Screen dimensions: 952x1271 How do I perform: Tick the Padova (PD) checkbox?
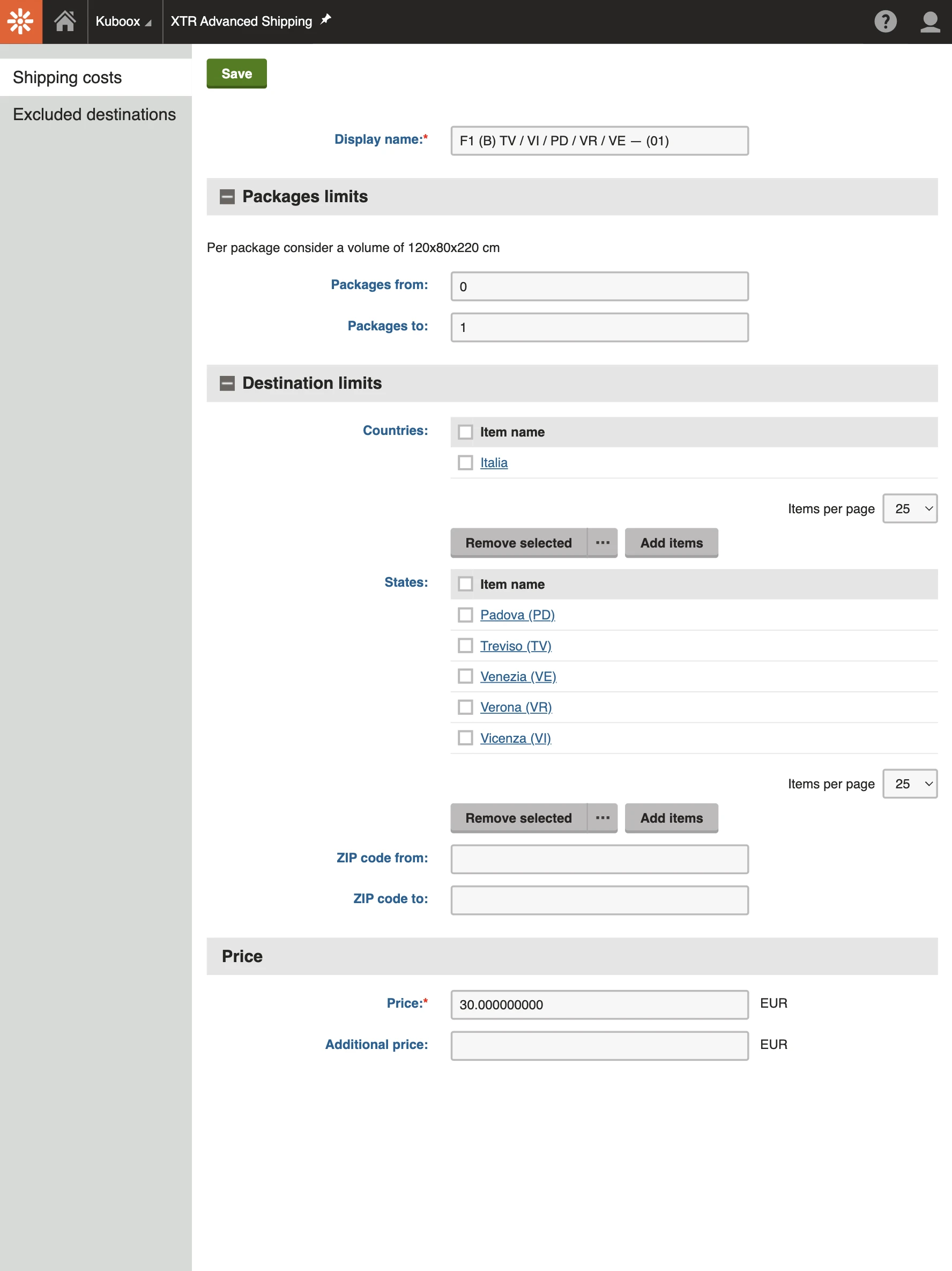click(465, 615)
